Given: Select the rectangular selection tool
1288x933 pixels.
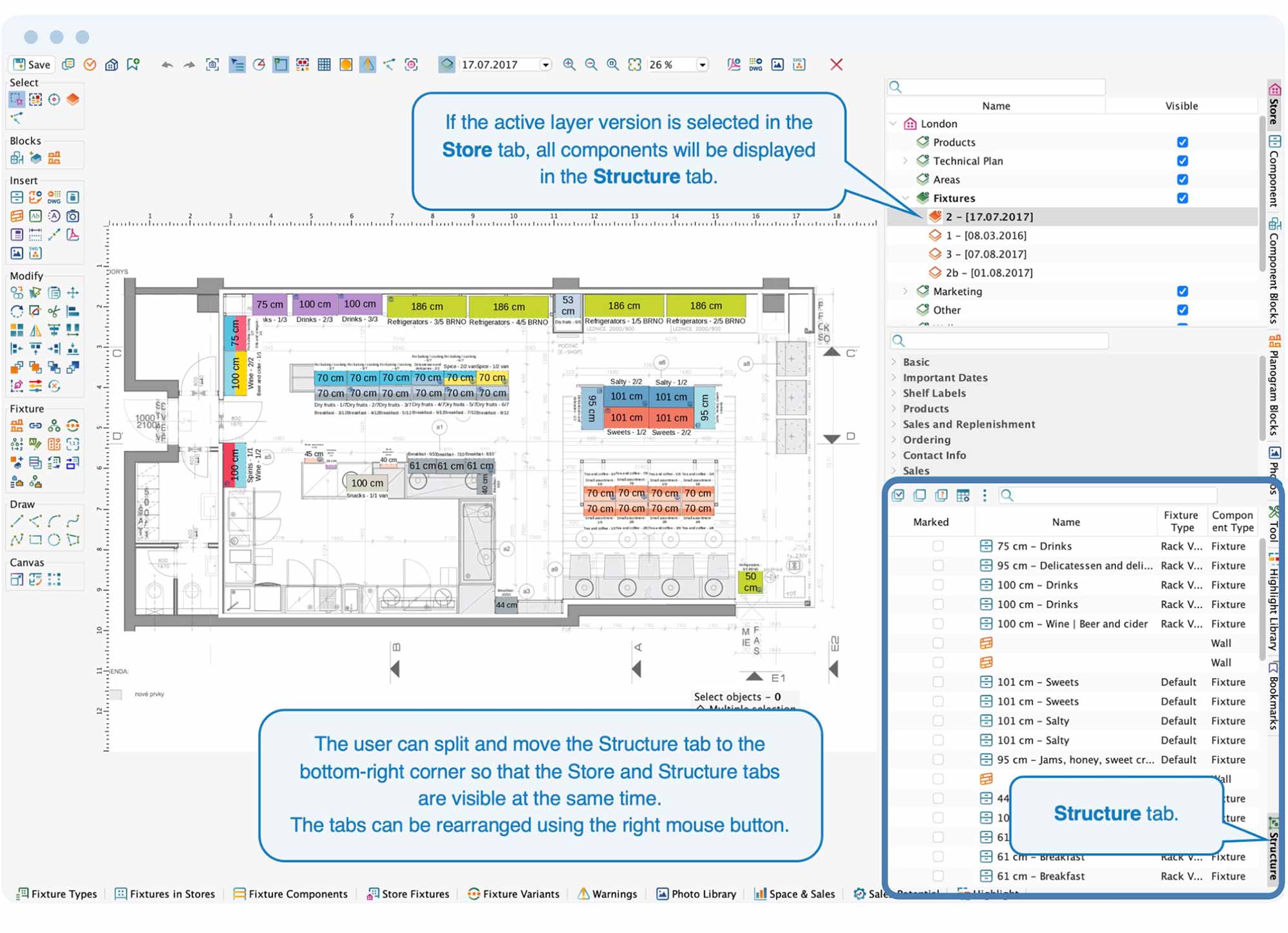Looking at the screenshot, I should click(x=17, y=99).
